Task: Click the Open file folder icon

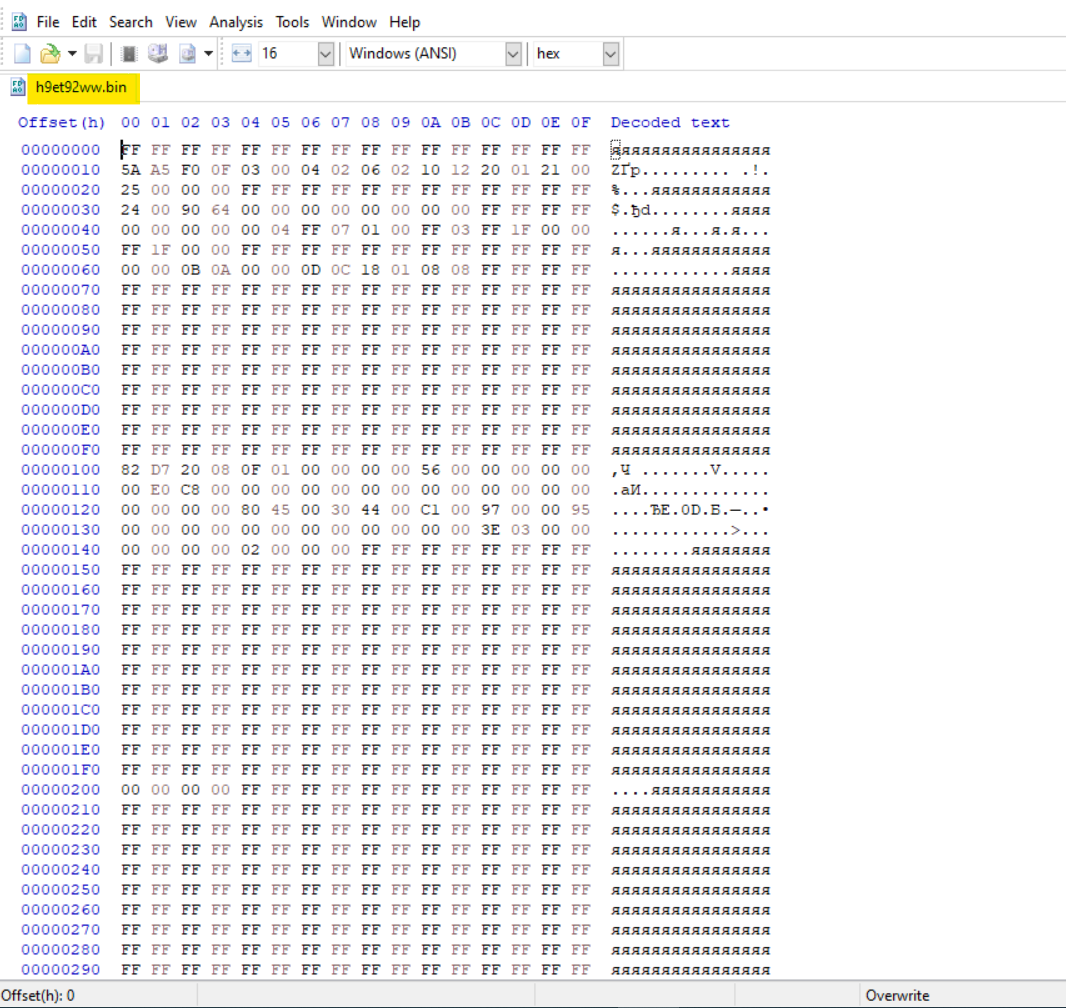Action: pos(49,54)
